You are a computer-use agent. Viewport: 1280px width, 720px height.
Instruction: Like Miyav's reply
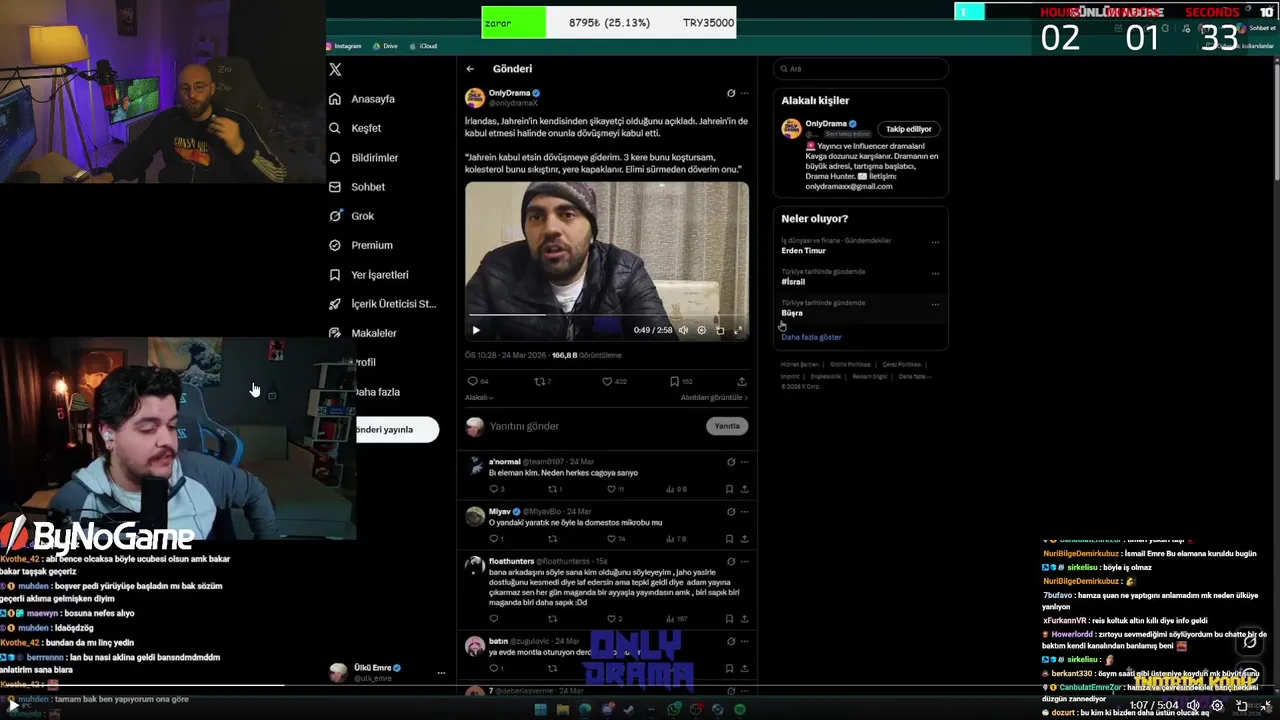616,539
